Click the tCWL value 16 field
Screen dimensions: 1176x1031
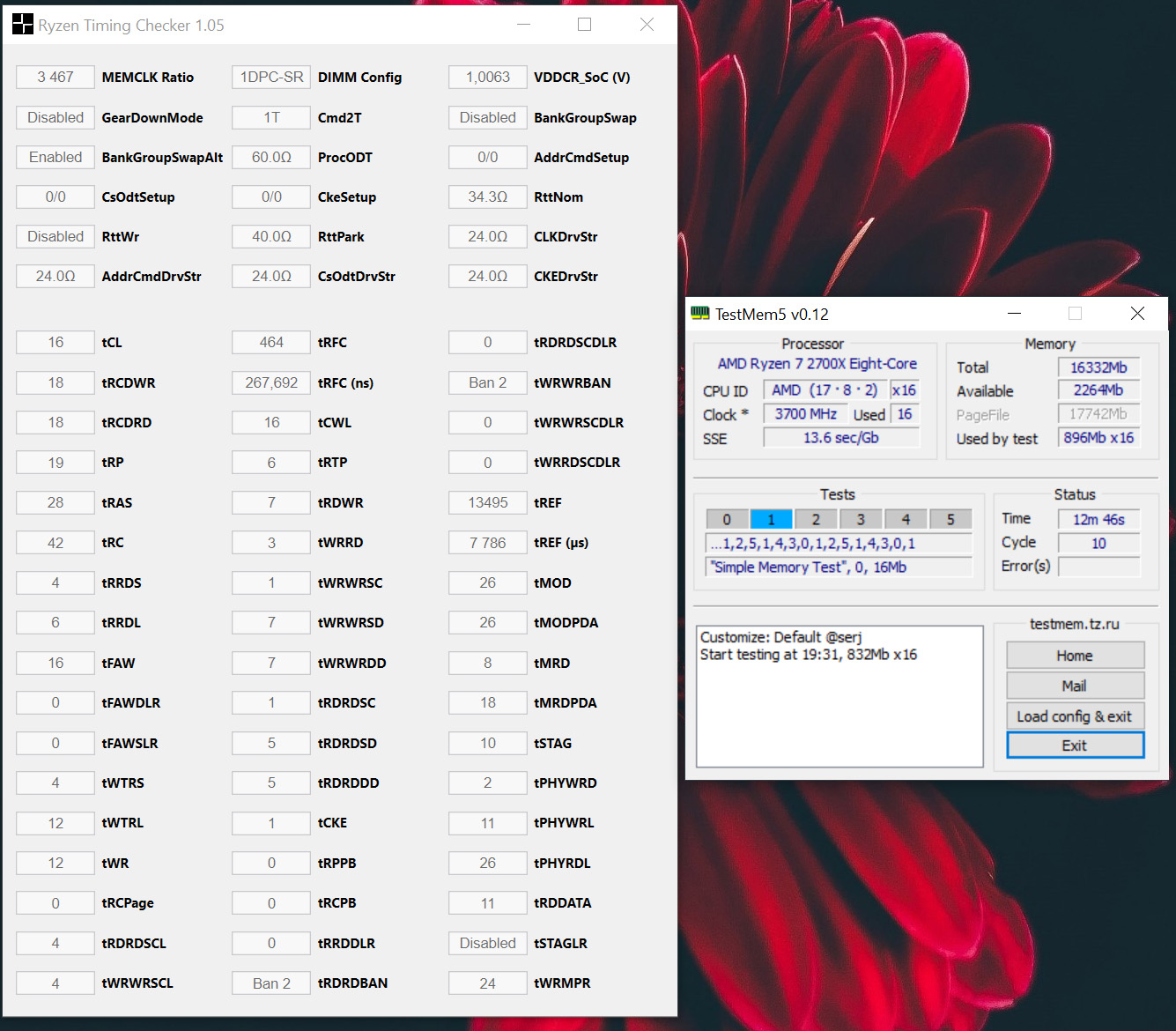pos(271,422)
